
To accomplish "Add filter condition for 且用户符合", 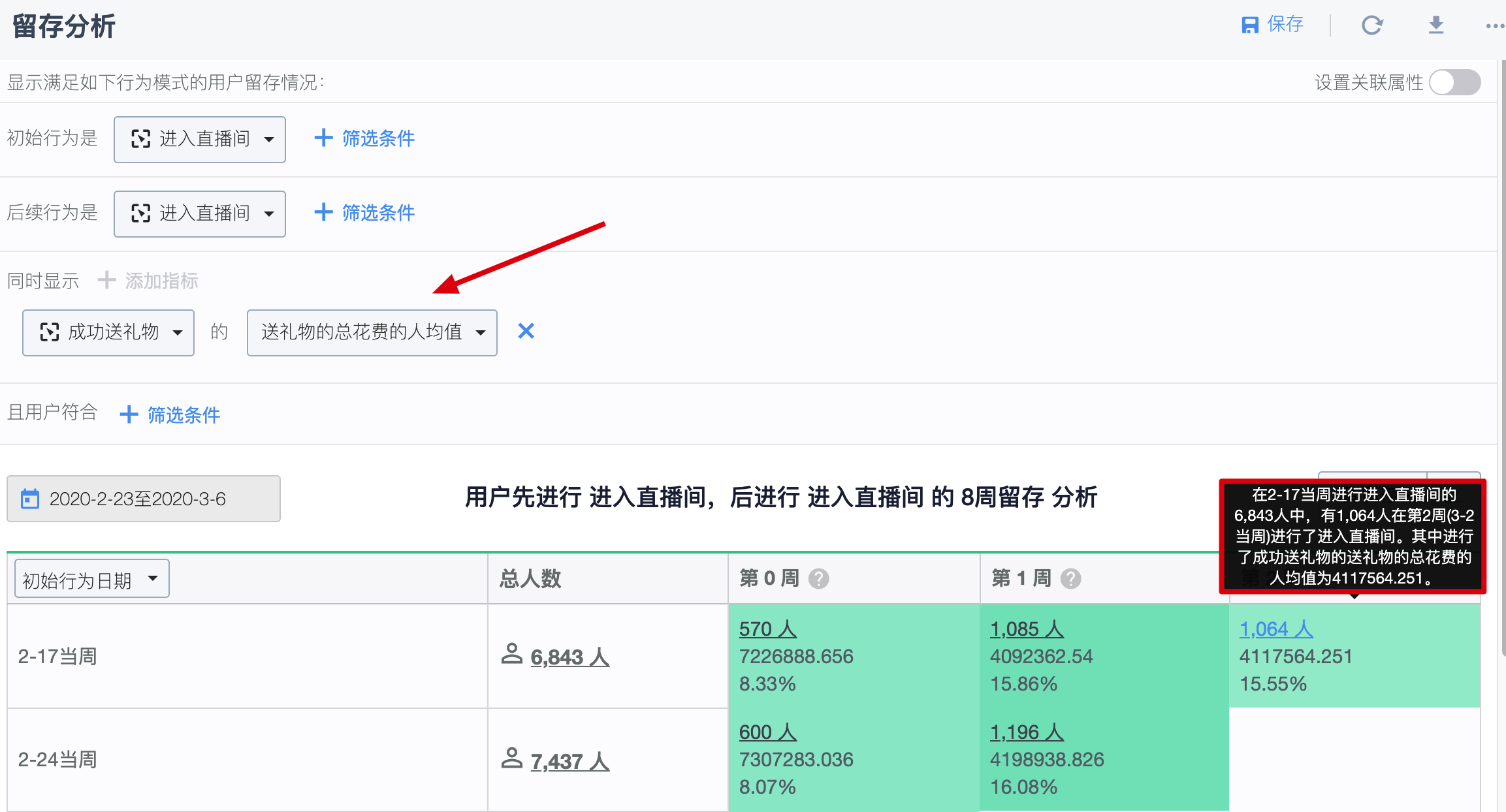I will point(170,414).
